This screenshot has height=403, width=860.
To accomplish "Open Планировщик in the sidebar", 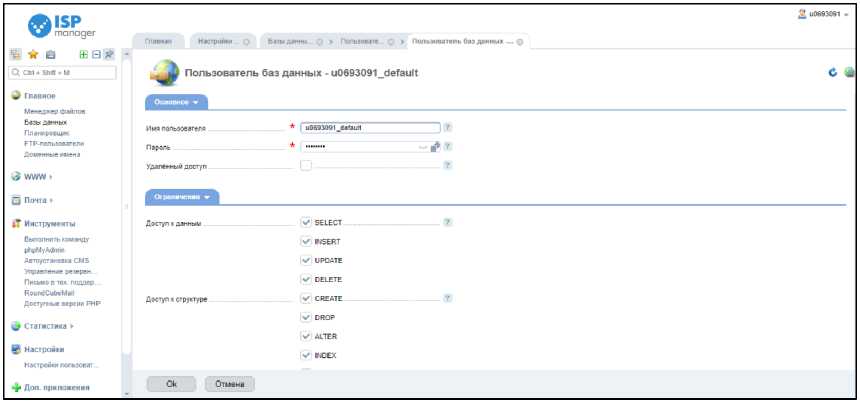I will coord(45,133).
